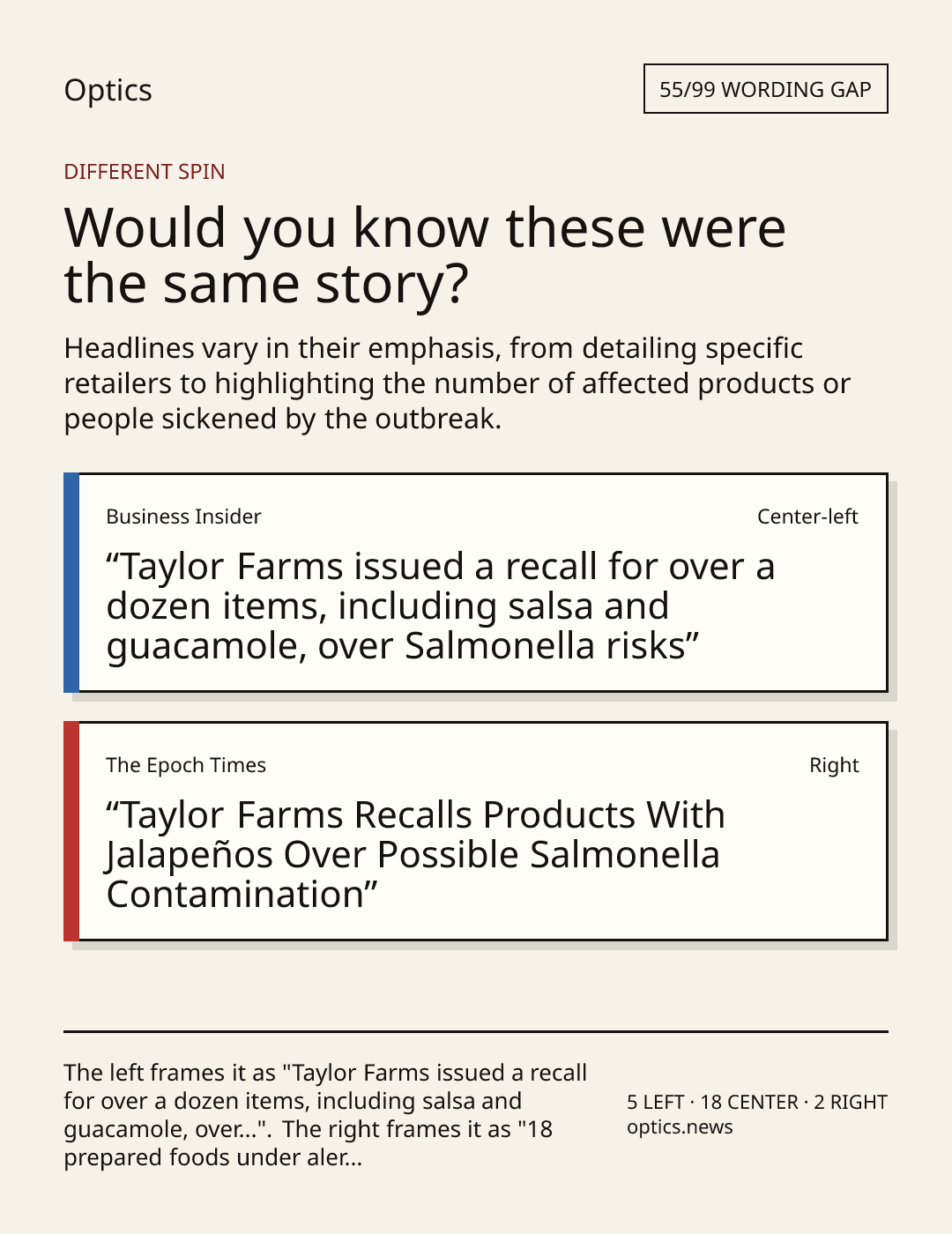Image resolution: width=952 pixels, height=1234 pixels.
Task: Select the DIFFERENT SPIN label
Action: click(145, 171)
